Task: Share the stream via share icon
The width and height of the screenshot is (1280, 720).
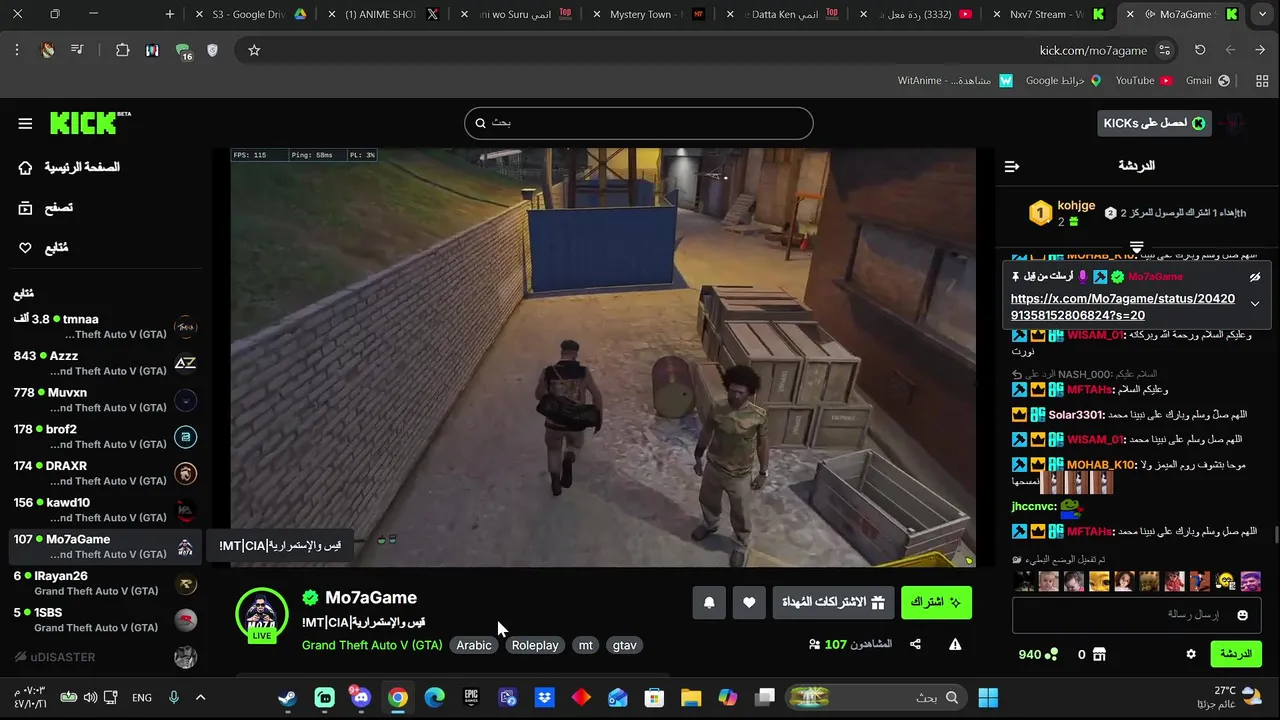Action: coord(915,644)
